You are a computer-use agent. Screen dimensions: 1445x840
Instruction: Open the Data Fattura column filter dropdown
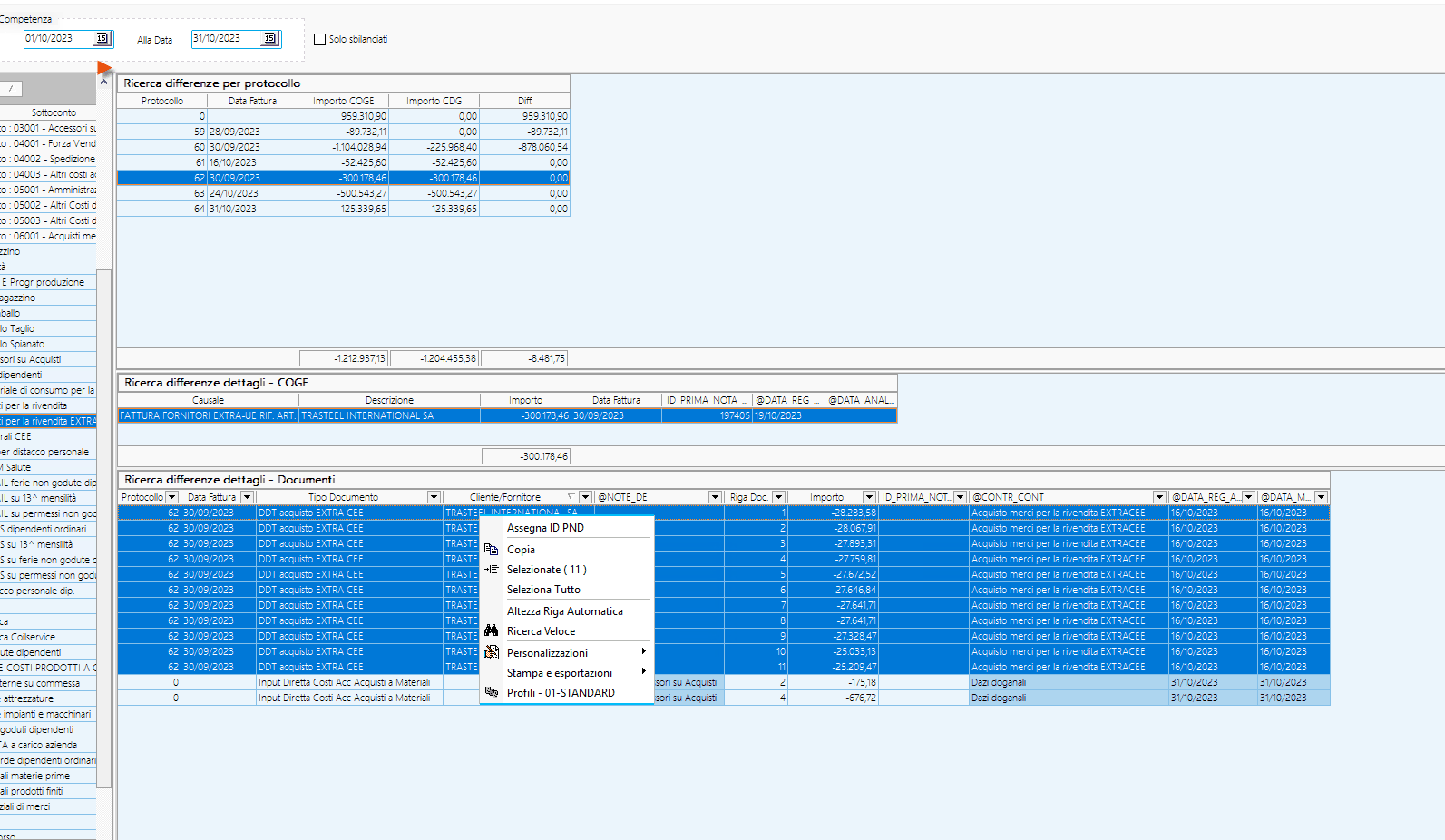pos(247,497)
